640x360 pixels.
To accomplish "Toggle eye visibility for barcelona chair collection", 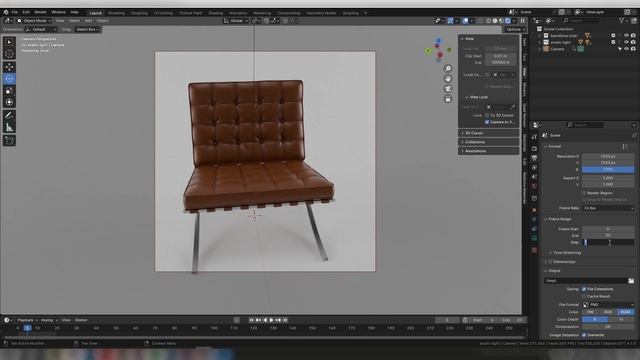I will 627,36.
